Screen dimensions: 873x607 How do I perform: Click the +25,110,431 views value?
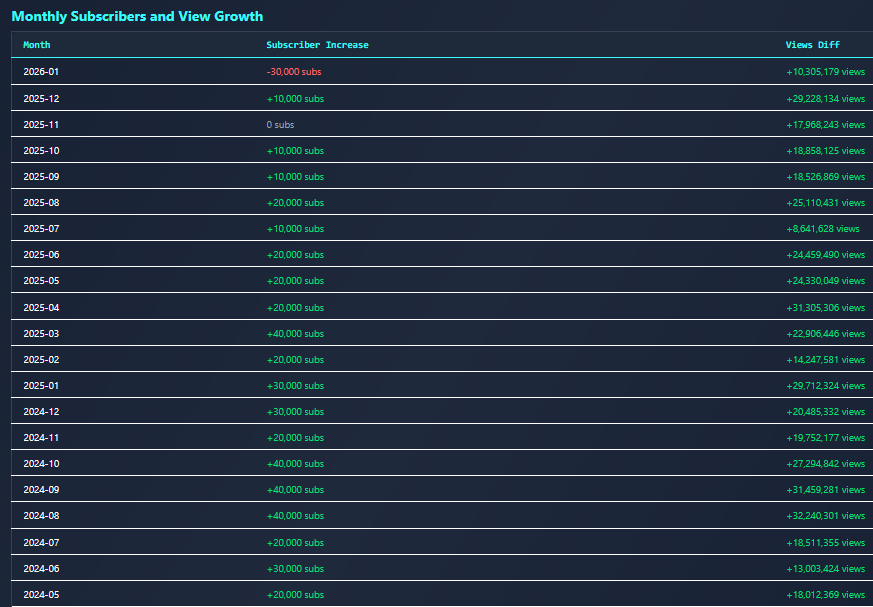coord(826,203)
